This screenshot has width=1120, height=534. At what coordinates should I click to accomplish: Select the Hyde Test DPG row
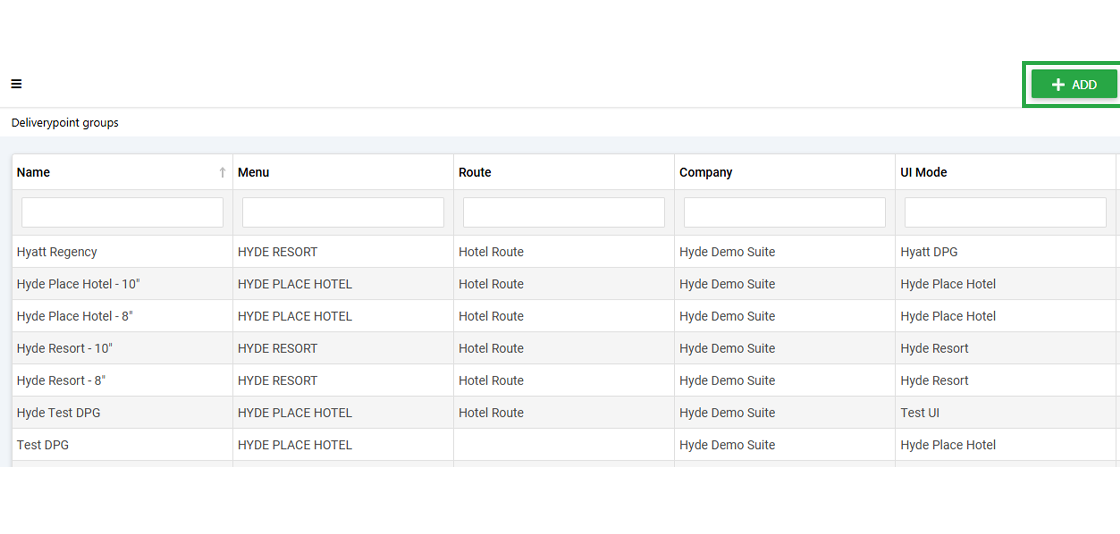(x=564, y=413)
